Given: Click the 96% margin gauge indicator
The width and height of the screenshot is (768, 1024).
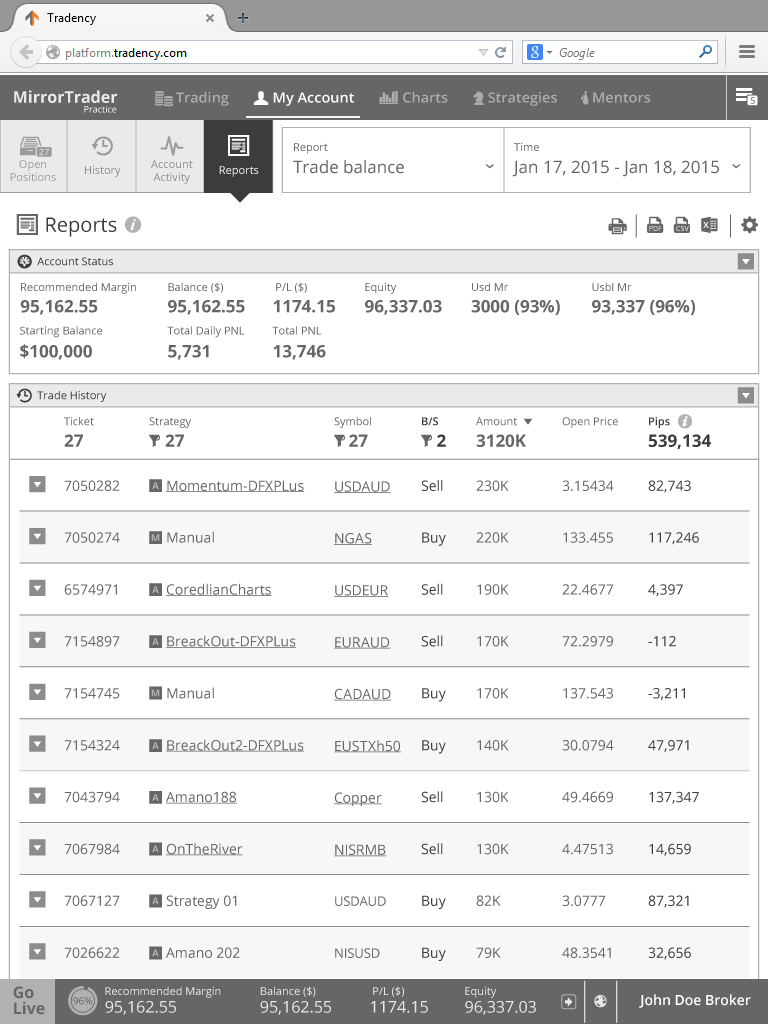Looking at the screenshot, I should click(82, 1001).
